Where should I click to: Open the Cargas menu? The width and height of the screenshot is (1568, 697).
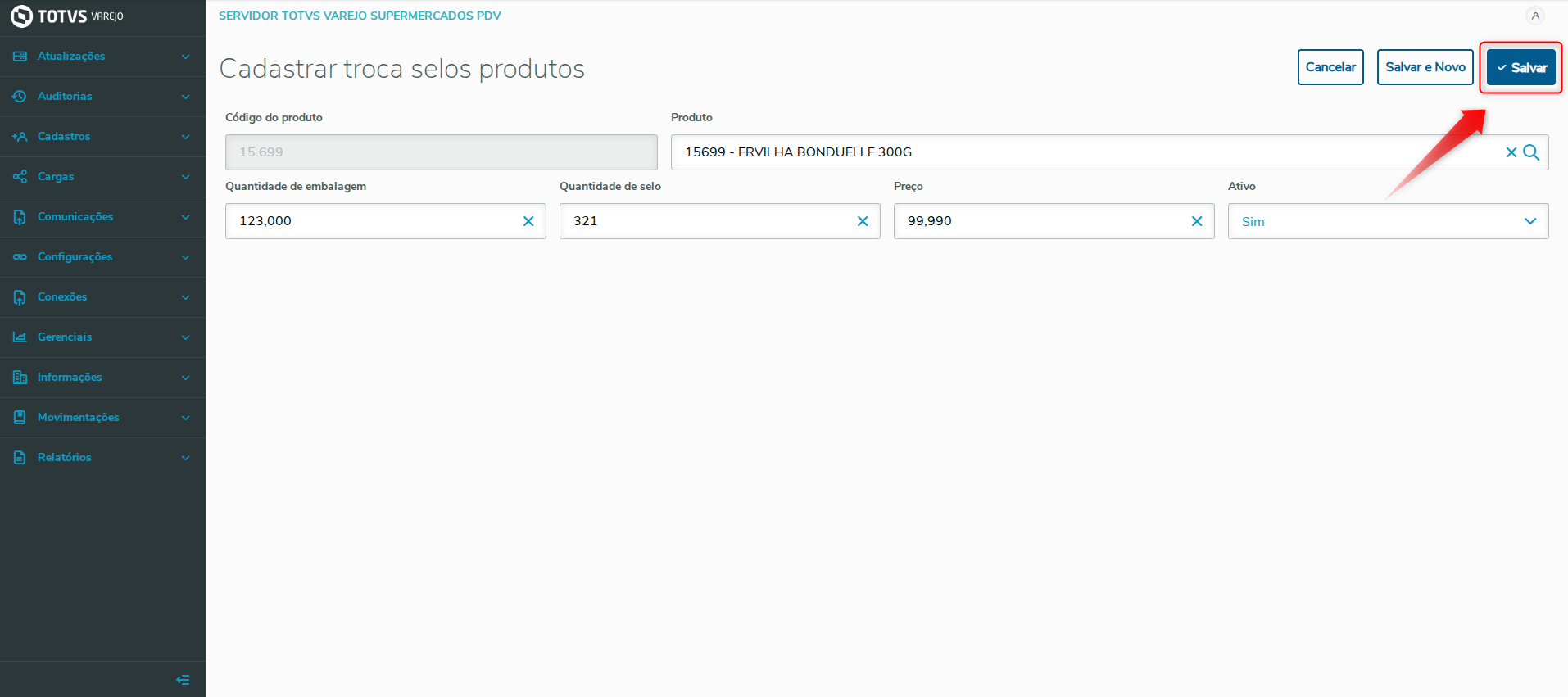point(102,177)
